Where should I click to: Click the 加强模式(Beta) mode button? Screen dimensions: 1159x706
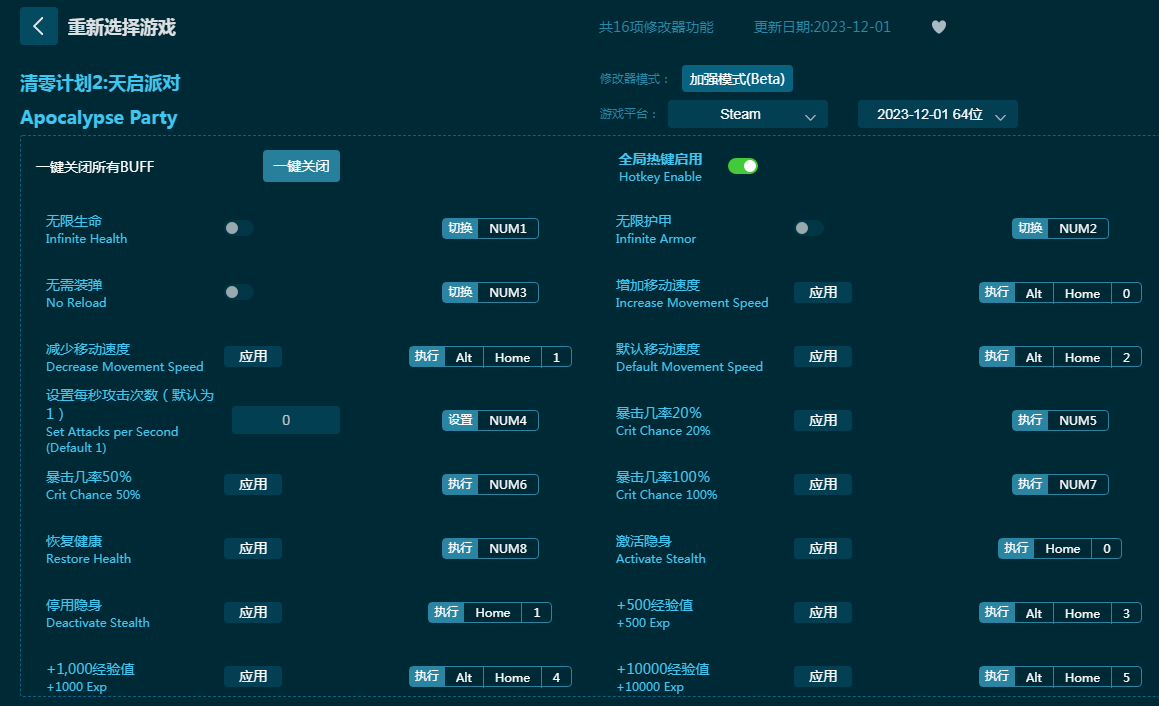pos(737,79)
